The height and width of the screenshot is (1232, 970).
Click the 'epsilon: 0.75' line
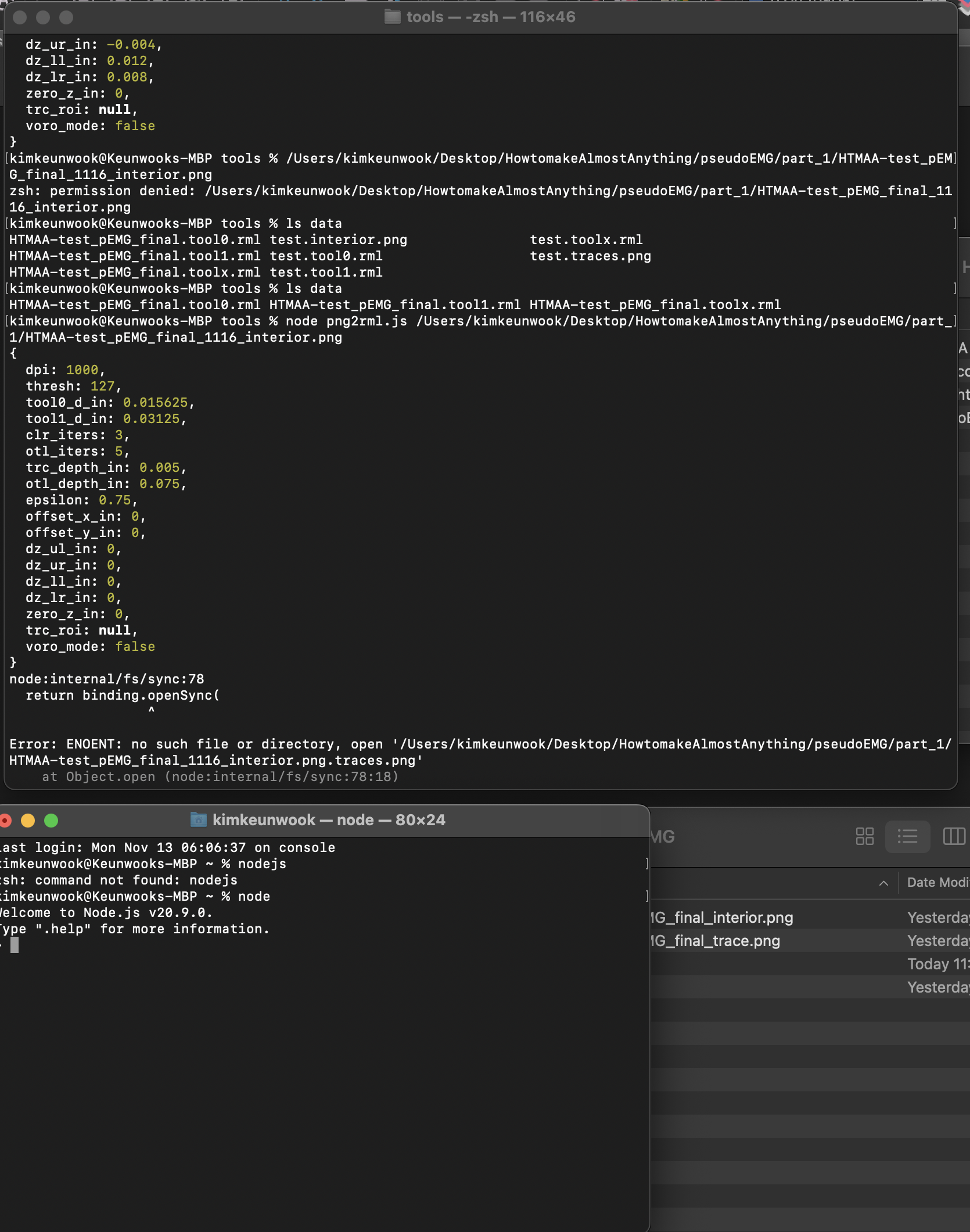click(x=81, y=500)
